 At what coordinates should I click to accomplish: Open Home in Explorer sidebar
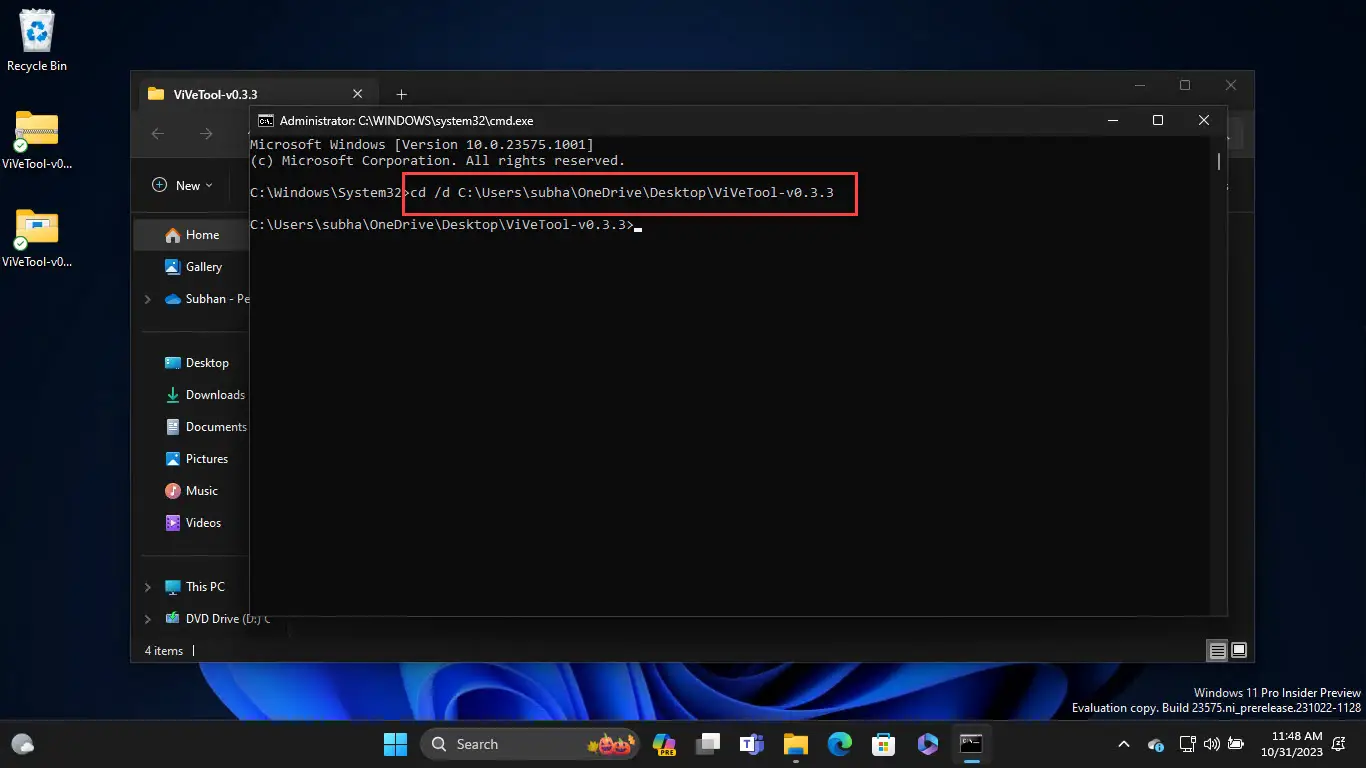(x=192, y=235)
